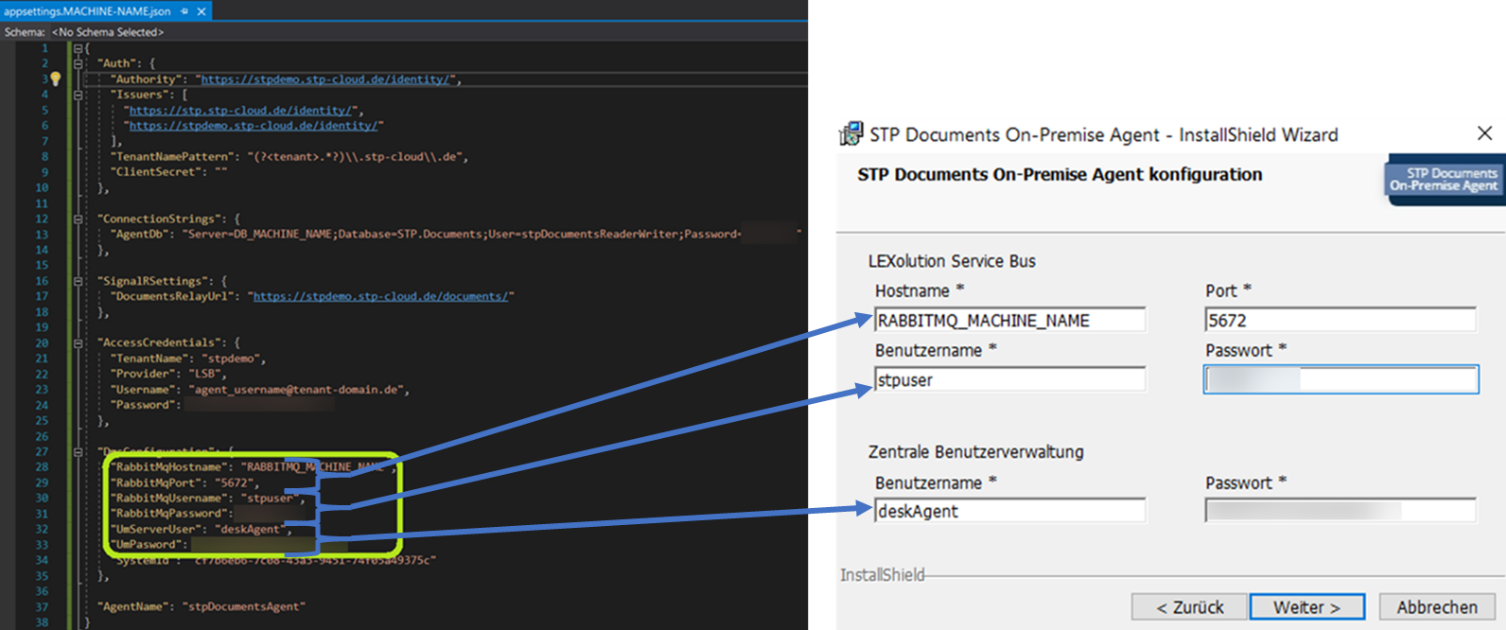
Task: Pin the appsettings.MACHINE-NAME.json tab
Action: coord(183,12)
